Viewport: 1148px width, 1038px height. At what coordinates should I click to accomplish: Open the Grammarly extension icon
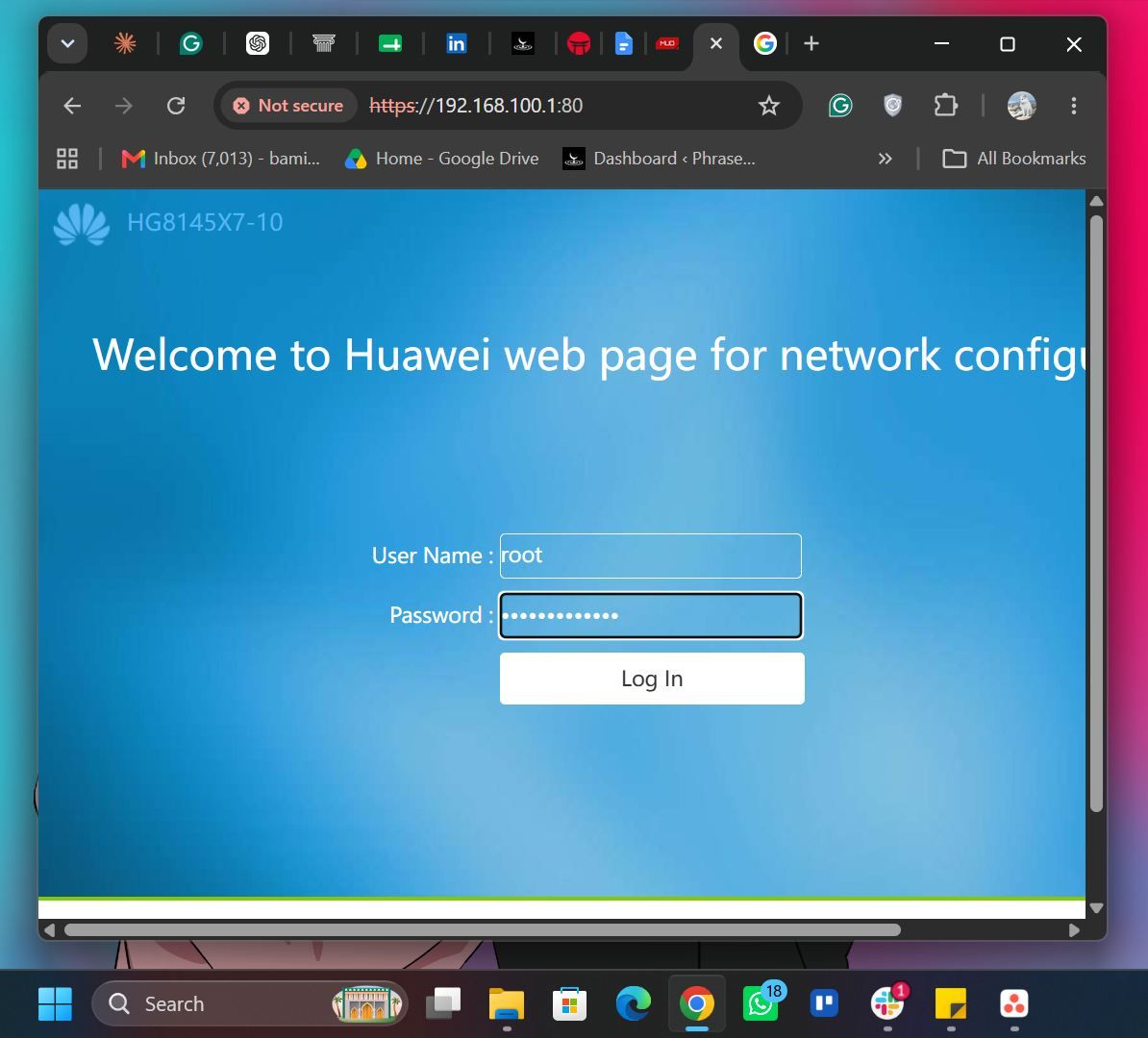(x=840, y=106)
